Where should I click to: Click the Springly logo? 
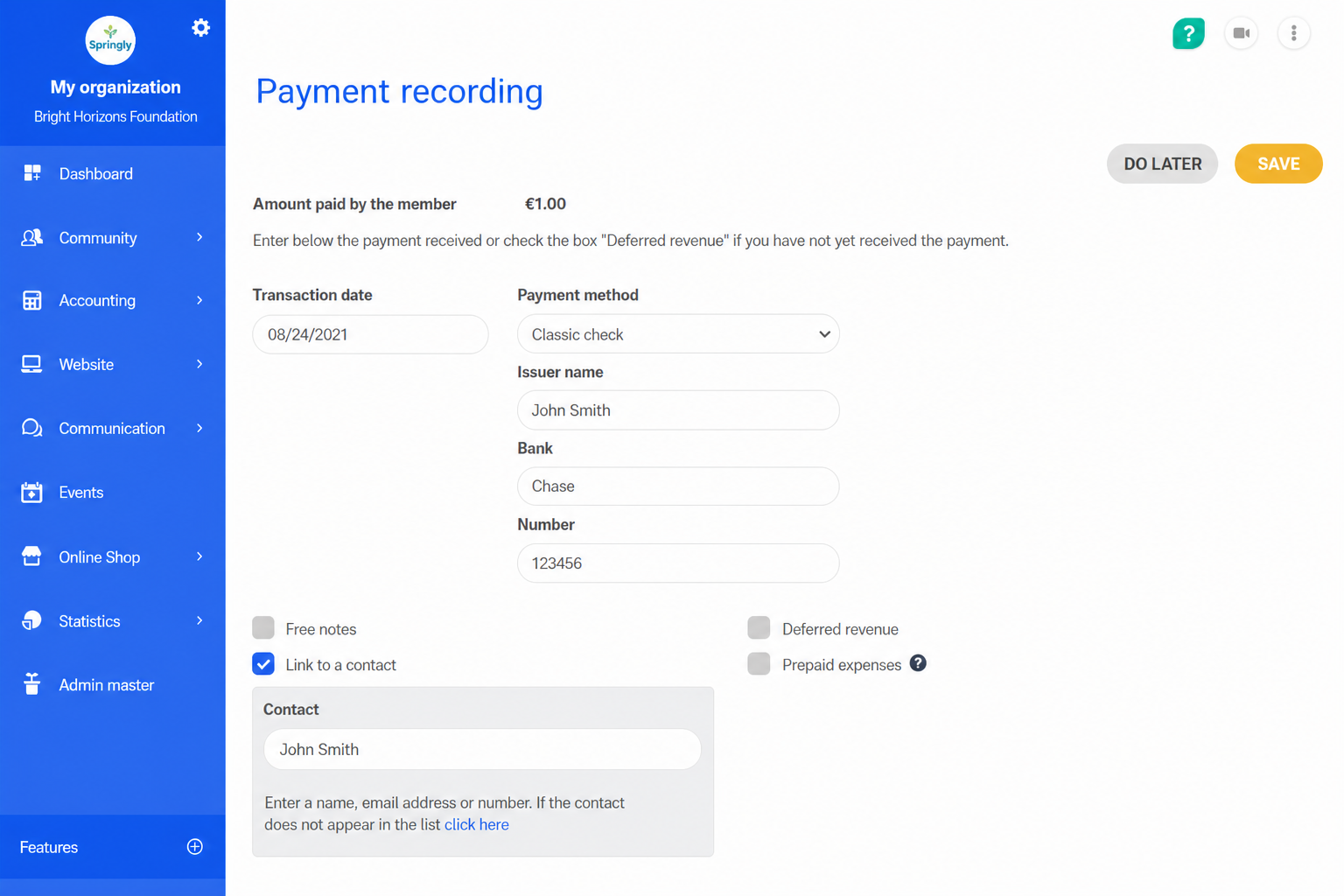coord(110,40)
